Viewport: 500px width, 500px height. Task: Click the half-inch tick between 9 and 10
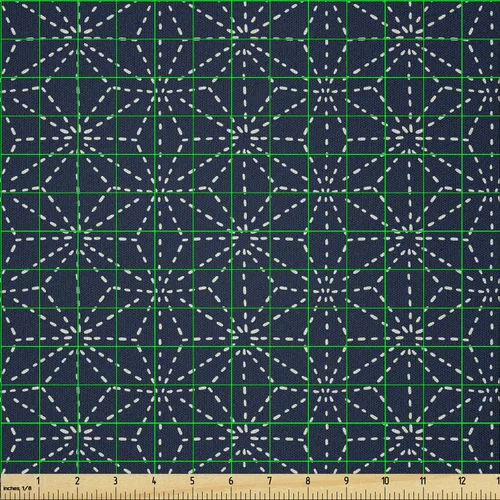366,494
